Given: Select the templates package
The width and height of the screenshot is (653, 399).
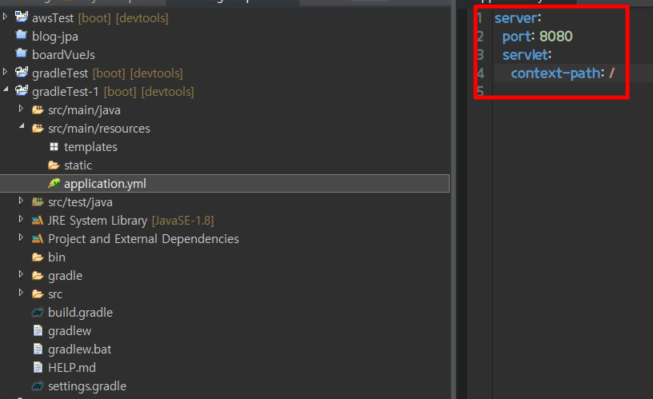Looking at the screenshot, I should coord(90,147).
